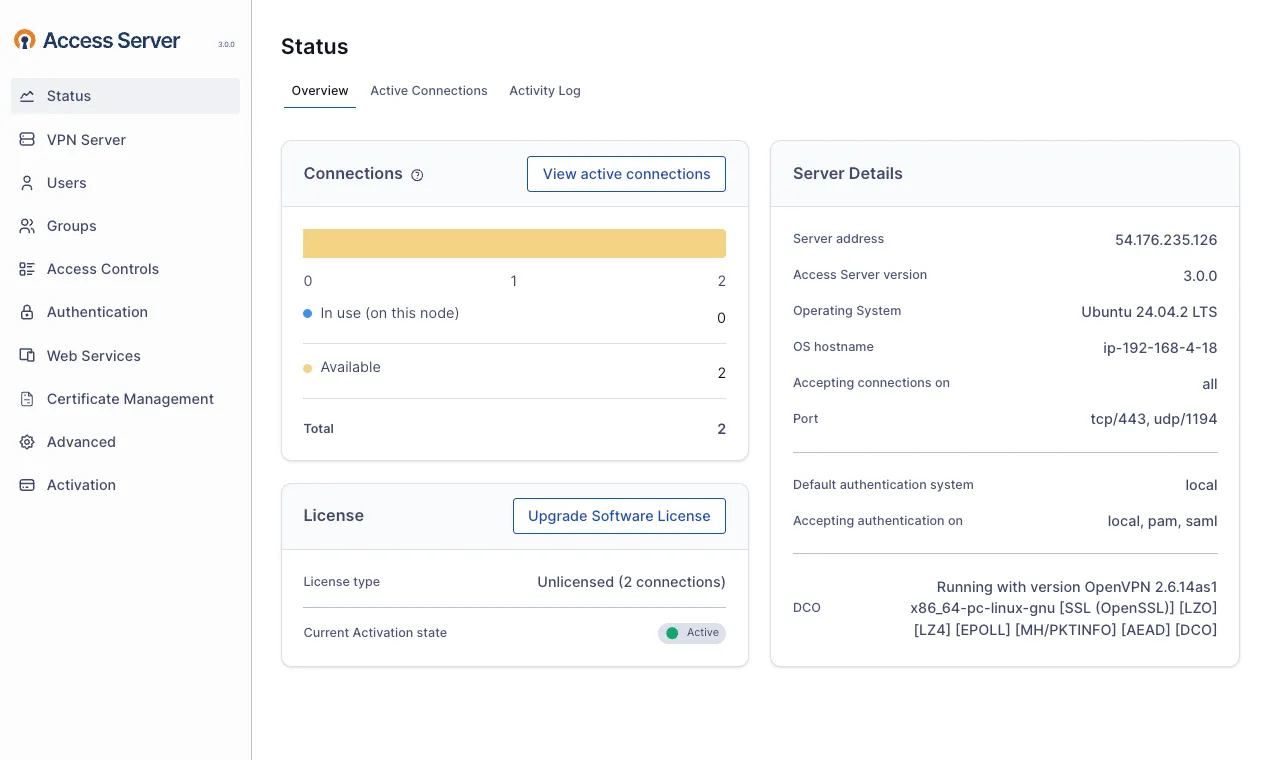Viewport: 1265px width, 760px height.
Task: Click the Authentication padlock icon
Action: 27,312
